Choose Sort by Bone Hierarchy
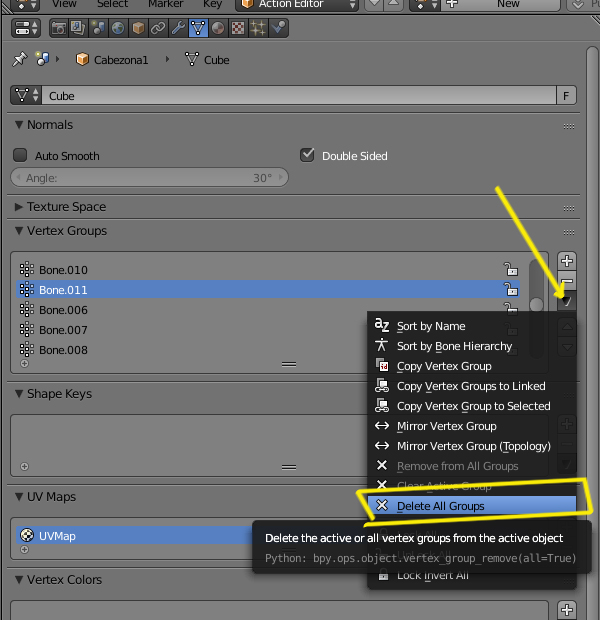 click(471, 346)
